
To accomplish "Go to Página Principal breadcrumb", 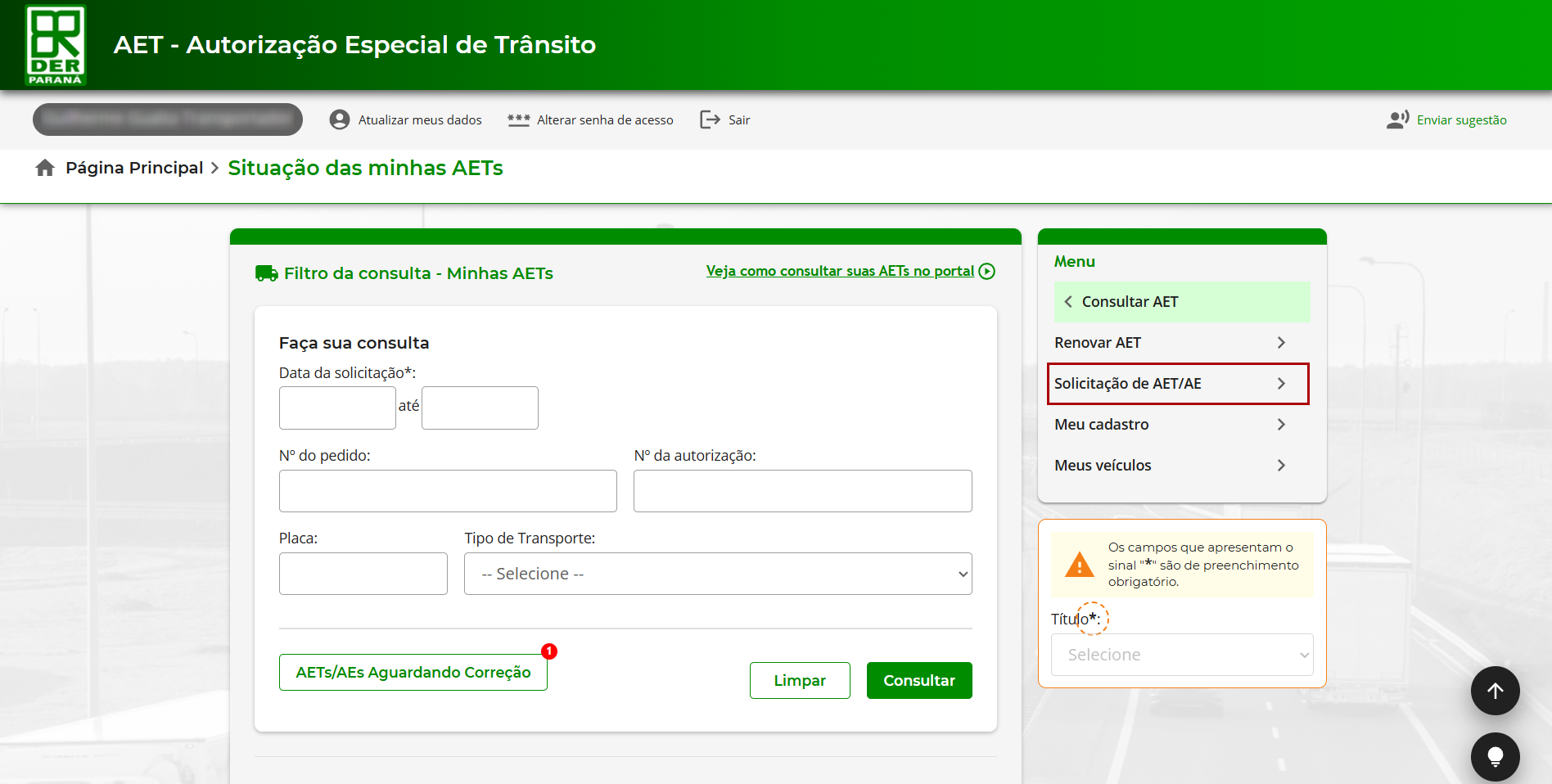I will point(134,168).
